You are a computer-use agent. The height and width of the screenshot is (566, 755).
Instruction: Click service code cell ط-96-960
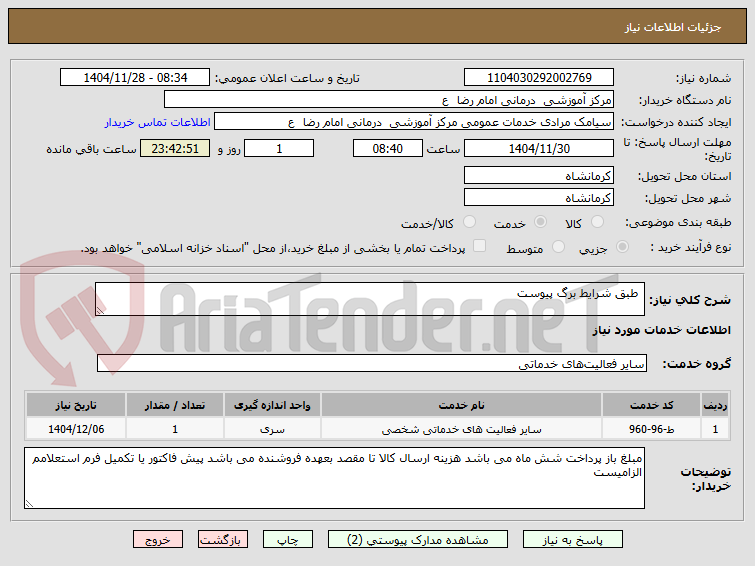coord(651,429)
